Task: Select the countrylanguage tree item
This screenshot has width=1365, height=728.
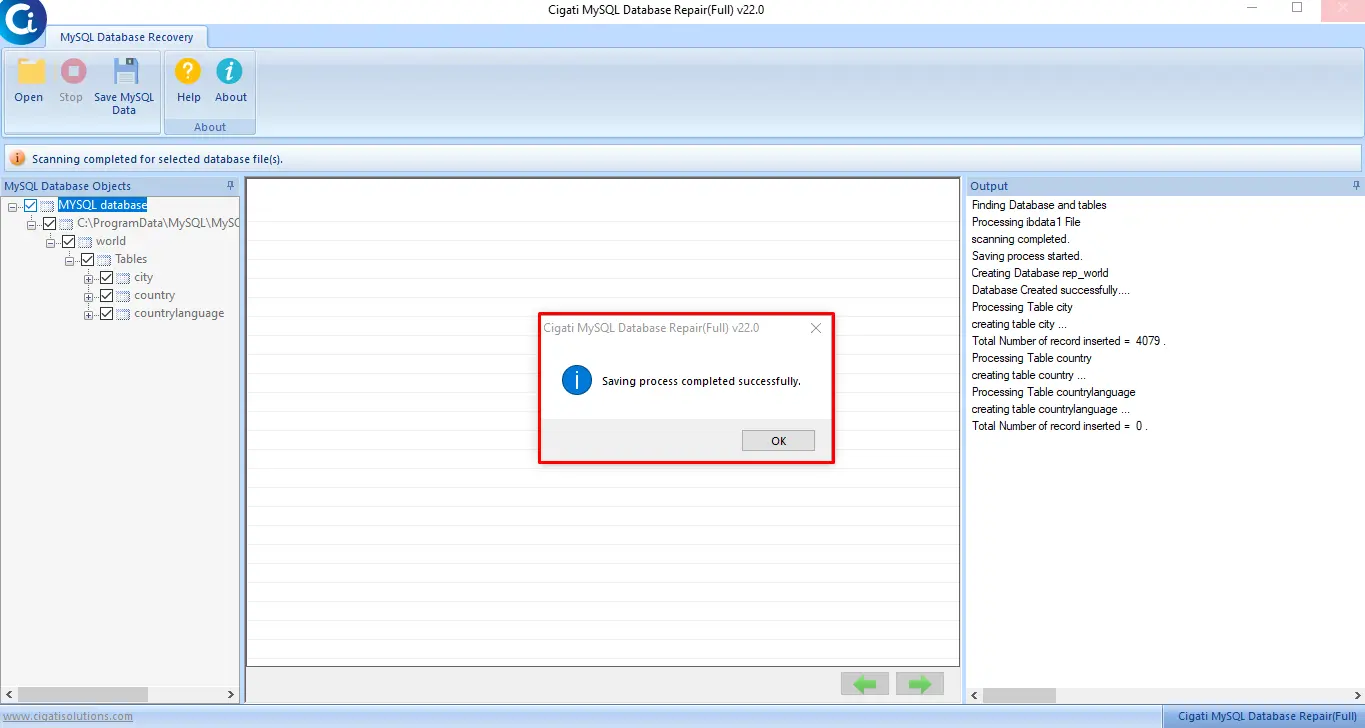Action: [179, 313]
